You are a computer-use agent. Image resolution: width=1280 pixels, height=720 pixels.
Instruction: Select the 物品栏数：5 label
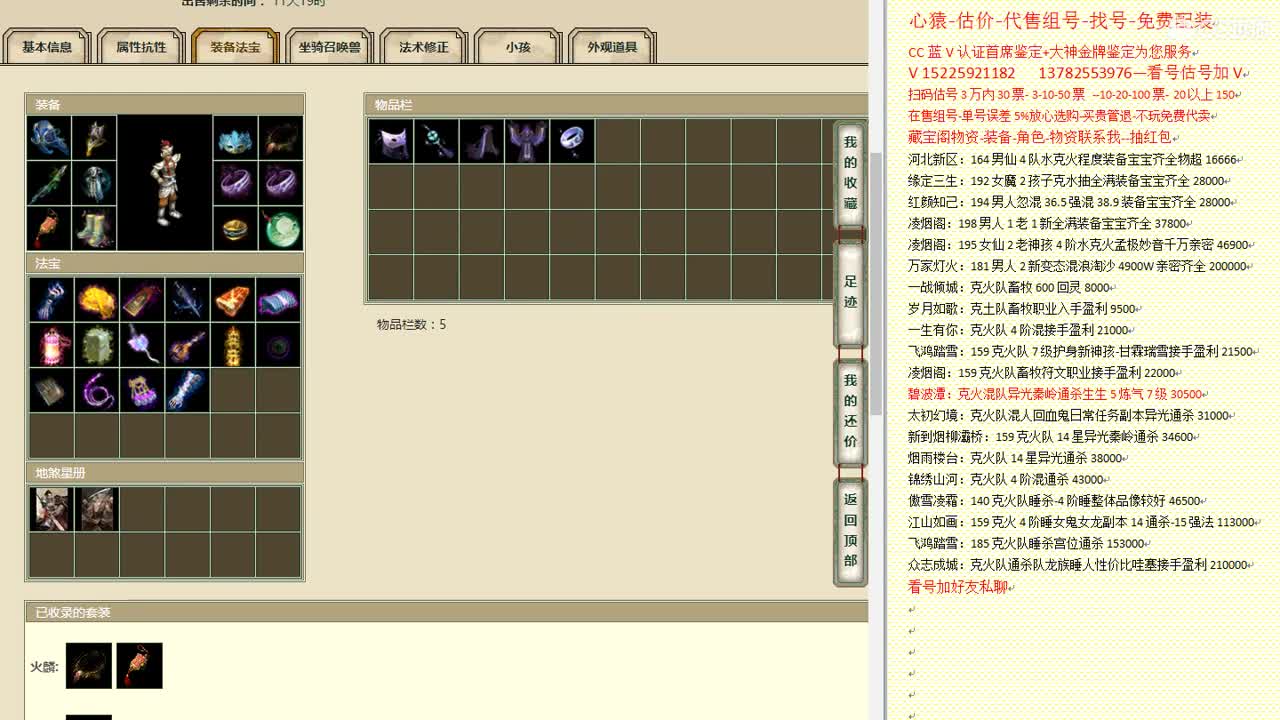[411, 324]
